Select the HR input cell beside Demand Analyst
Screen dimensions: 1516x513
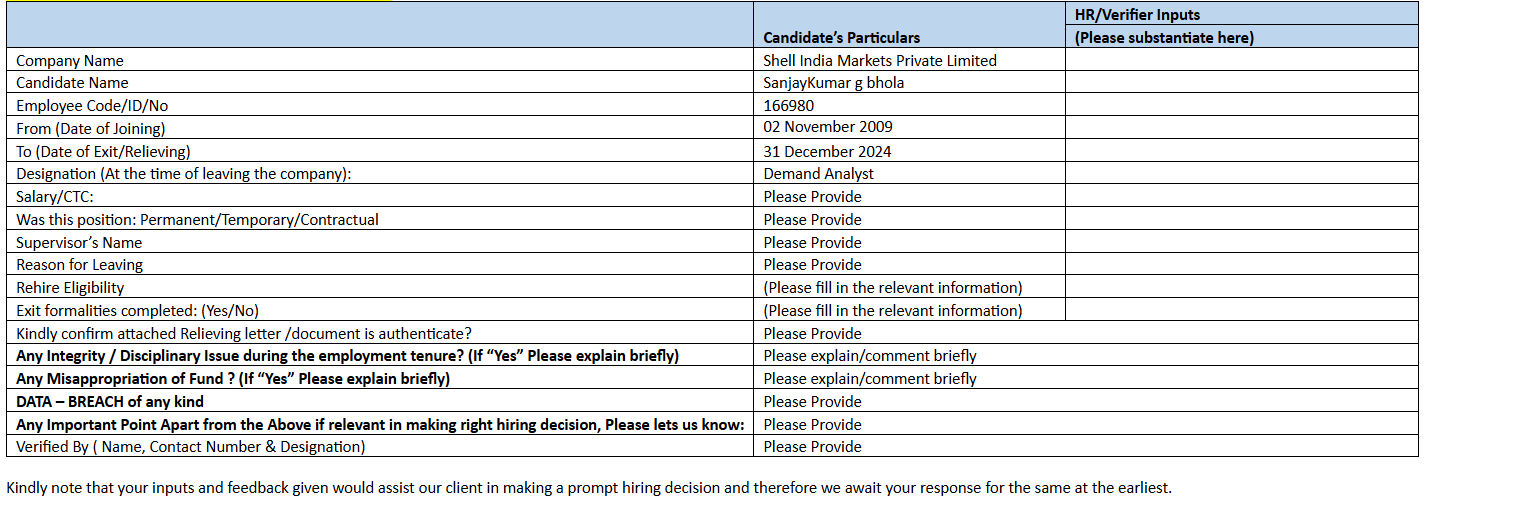1241,174
